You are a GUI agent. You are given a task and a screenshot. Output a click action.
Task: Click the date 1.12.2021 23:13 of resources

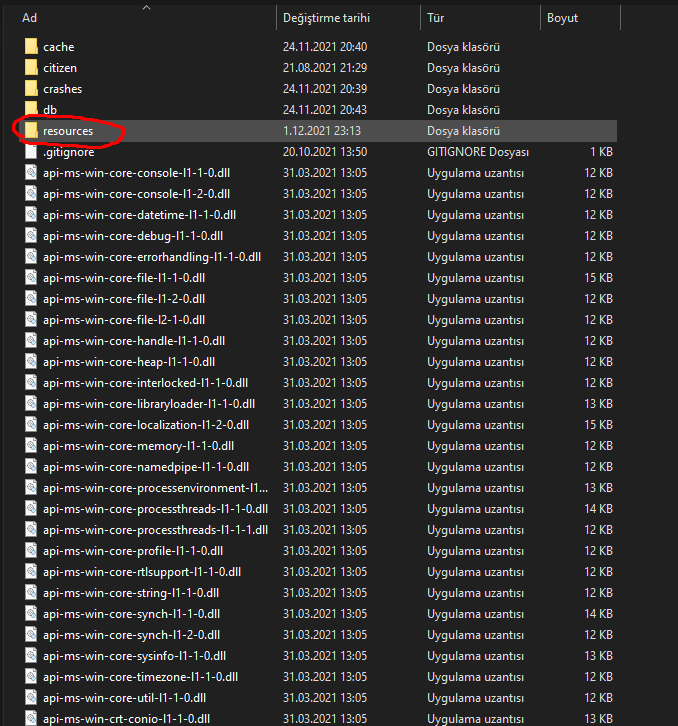click(x=322, y=131)
